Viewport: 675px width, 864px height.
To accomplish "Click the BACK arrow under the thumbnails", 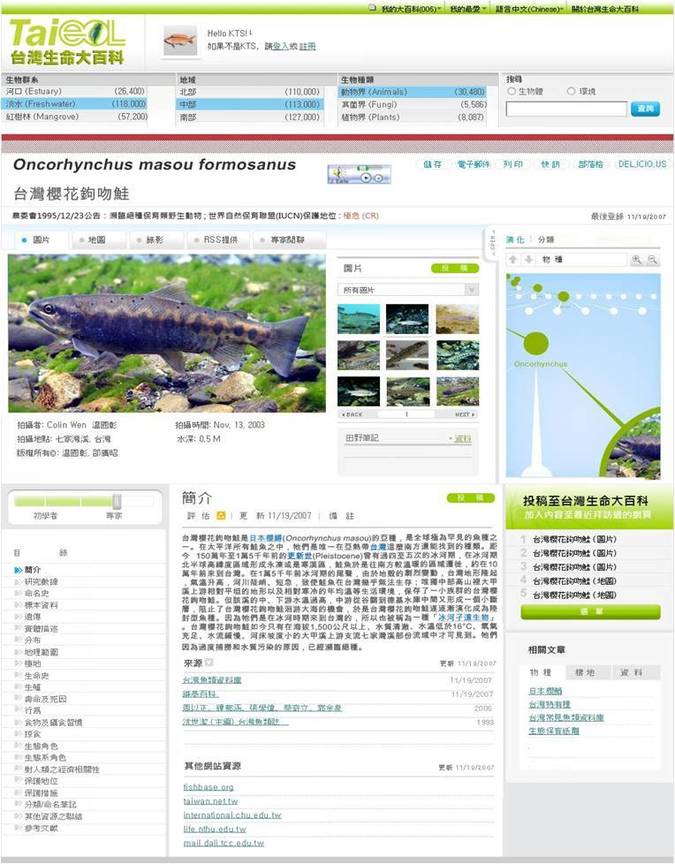I will click(x=352, y=414).
